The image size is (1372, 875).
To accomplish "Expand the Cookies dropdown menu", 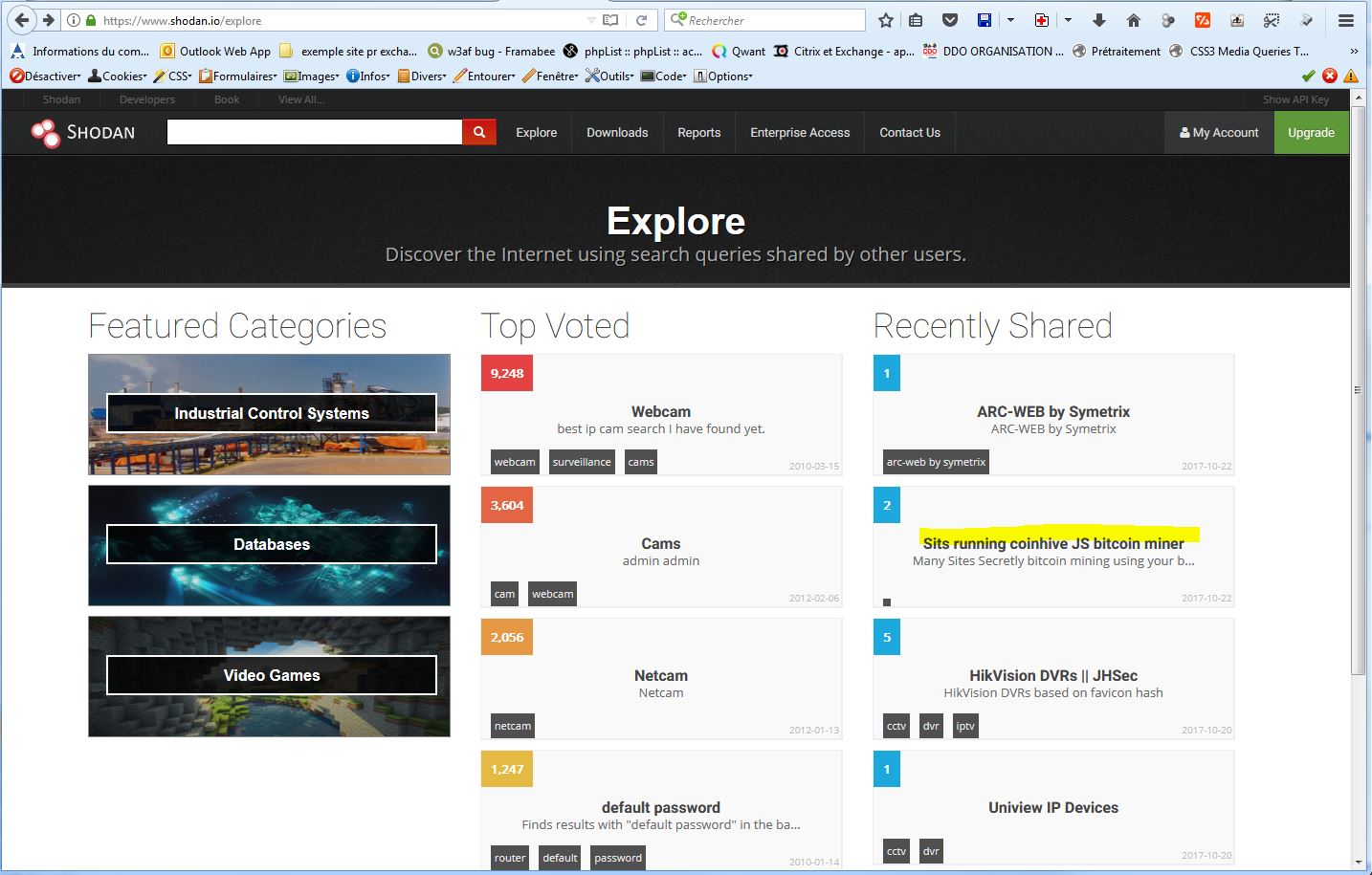I will point(118,77).
